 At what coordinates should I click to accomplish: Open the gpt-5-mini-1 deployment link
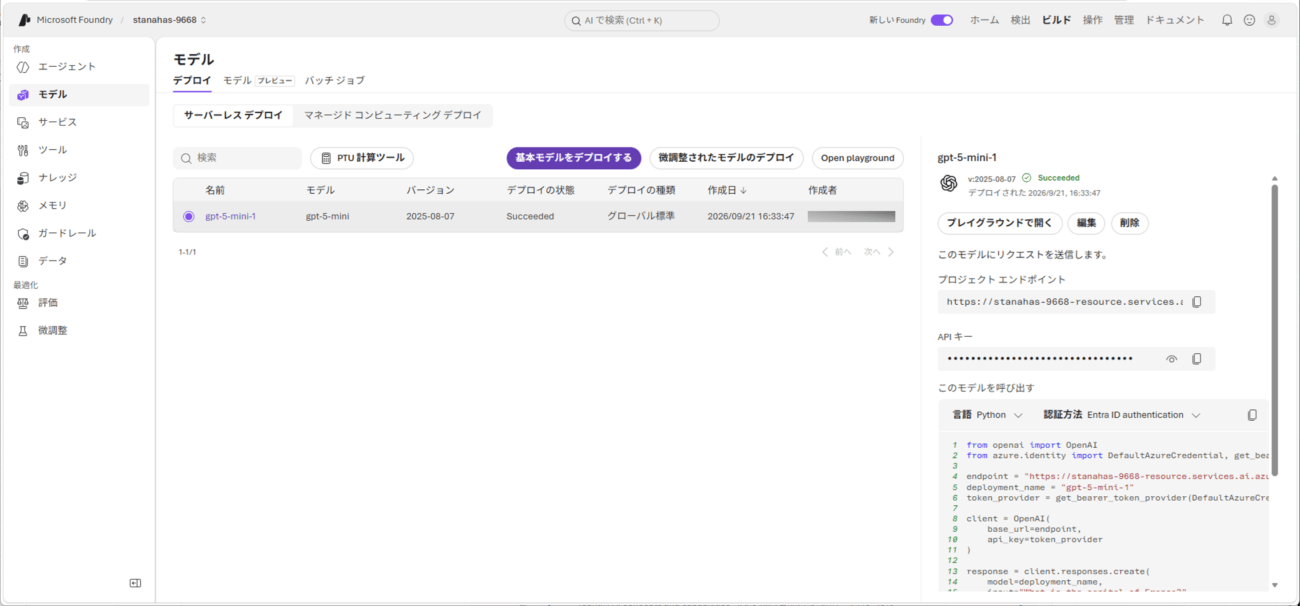[230, 216]
